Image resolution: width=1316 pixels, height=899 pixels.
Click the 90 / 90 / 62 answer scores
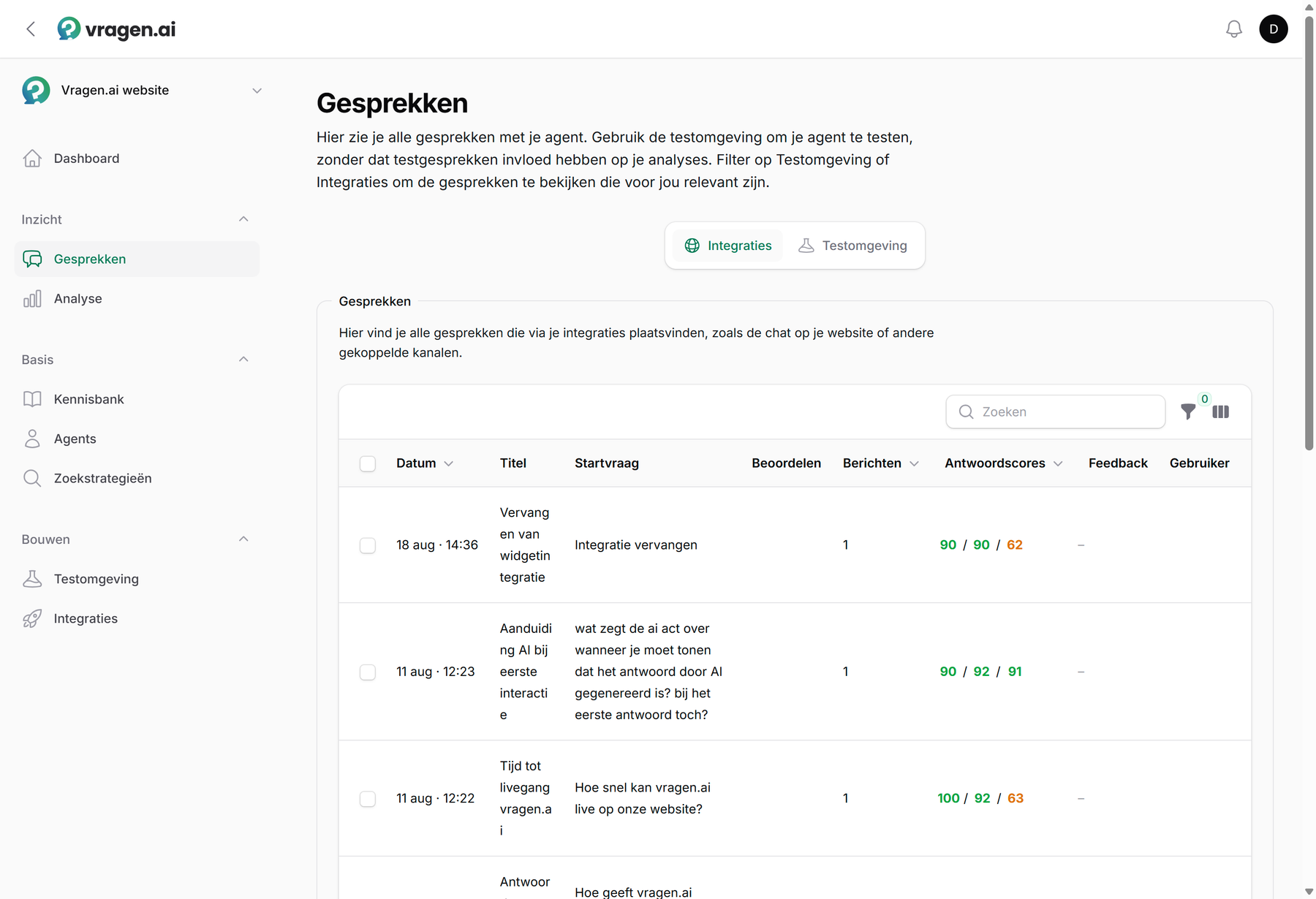pyautogui.click(x=981, y=545)
